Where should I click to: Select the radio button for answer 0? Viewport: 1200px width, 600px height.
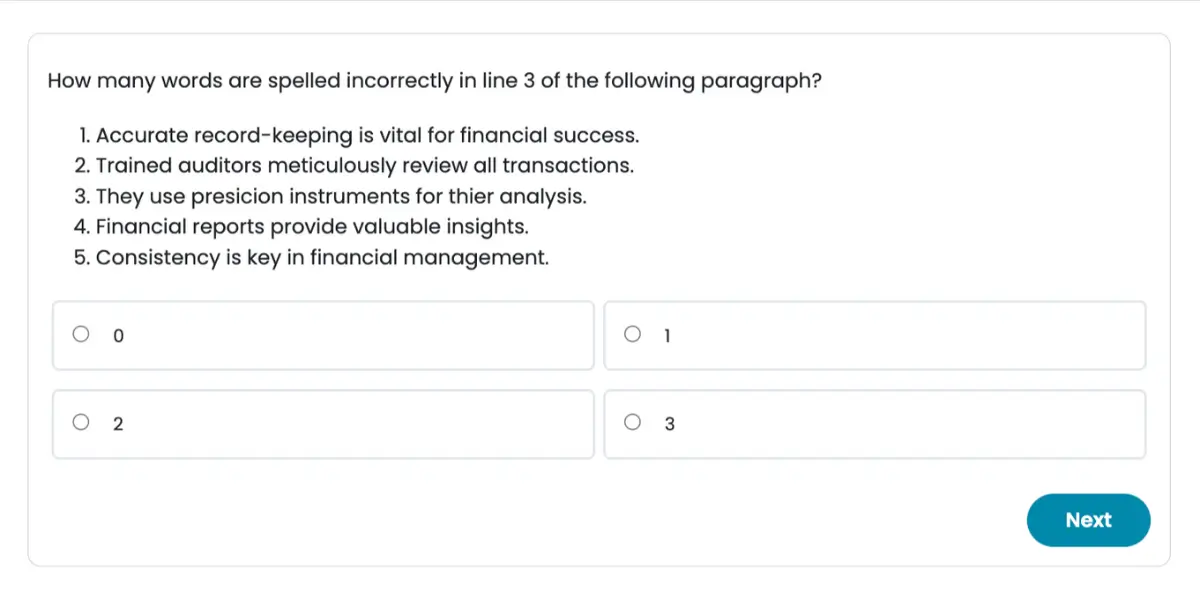pos(81,335)
